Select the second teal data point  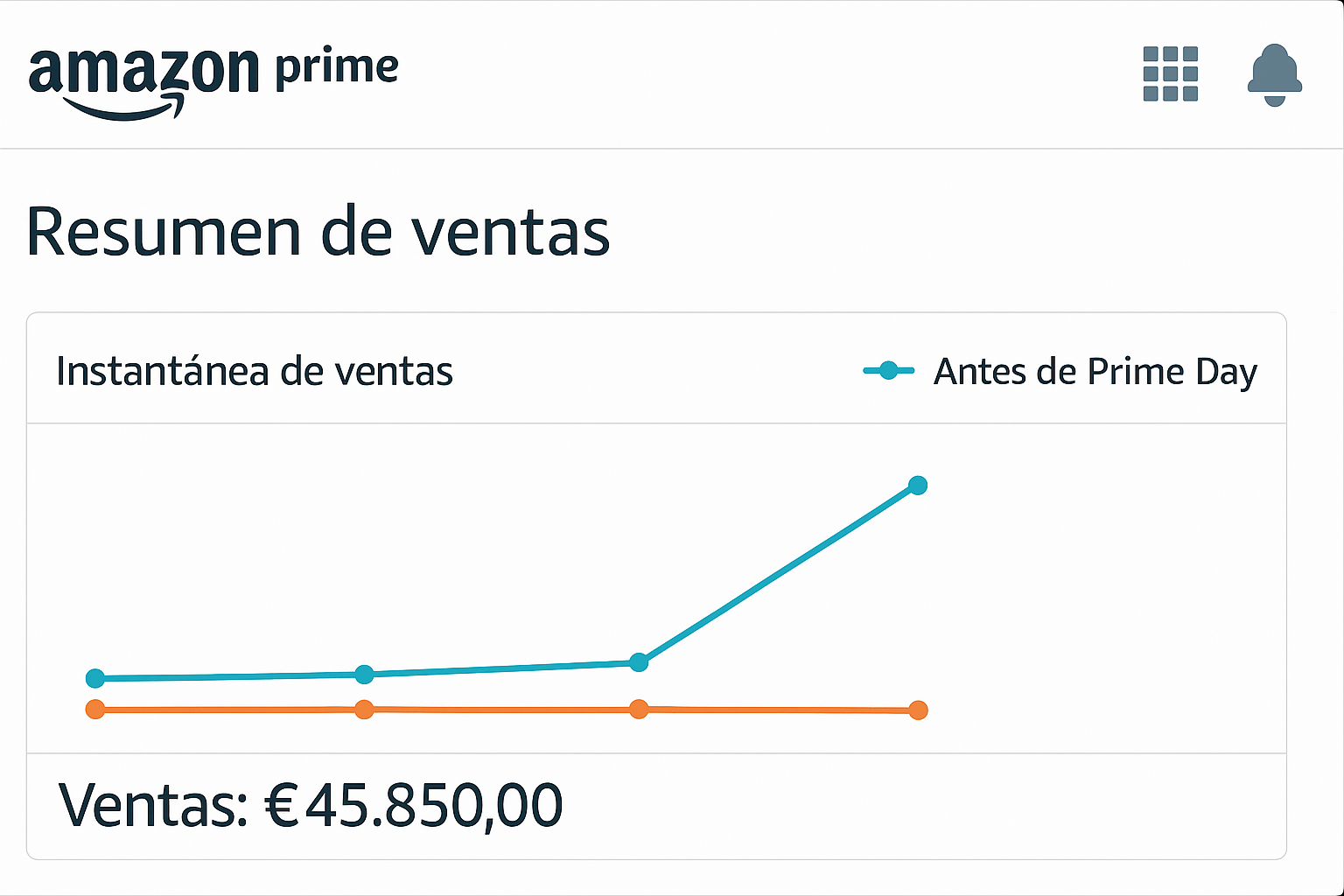365,674
